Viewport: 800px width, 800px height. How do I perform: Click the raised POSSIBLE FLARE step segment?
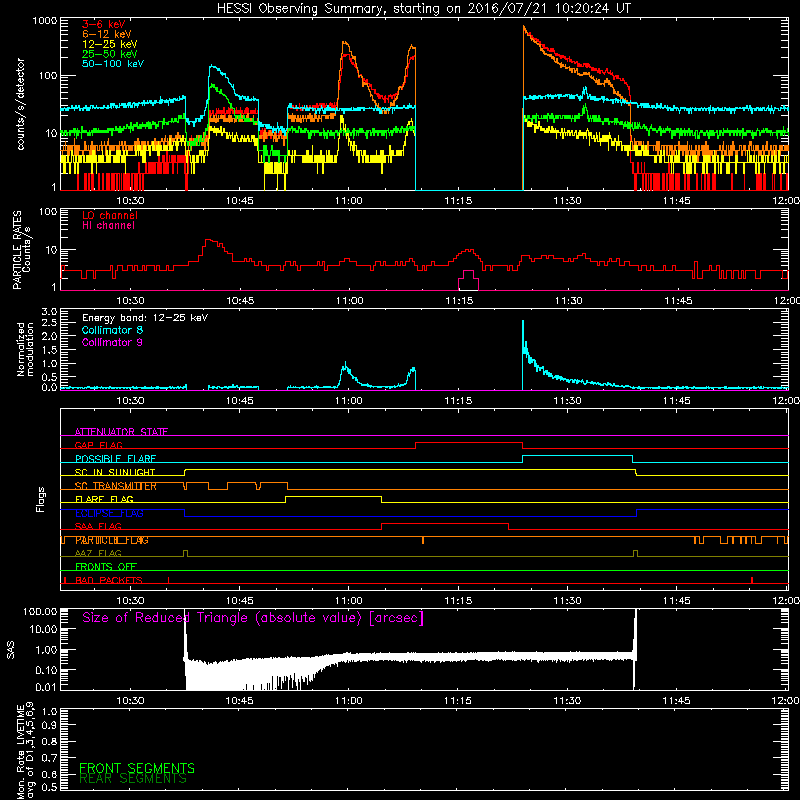(x=578, y=456)
